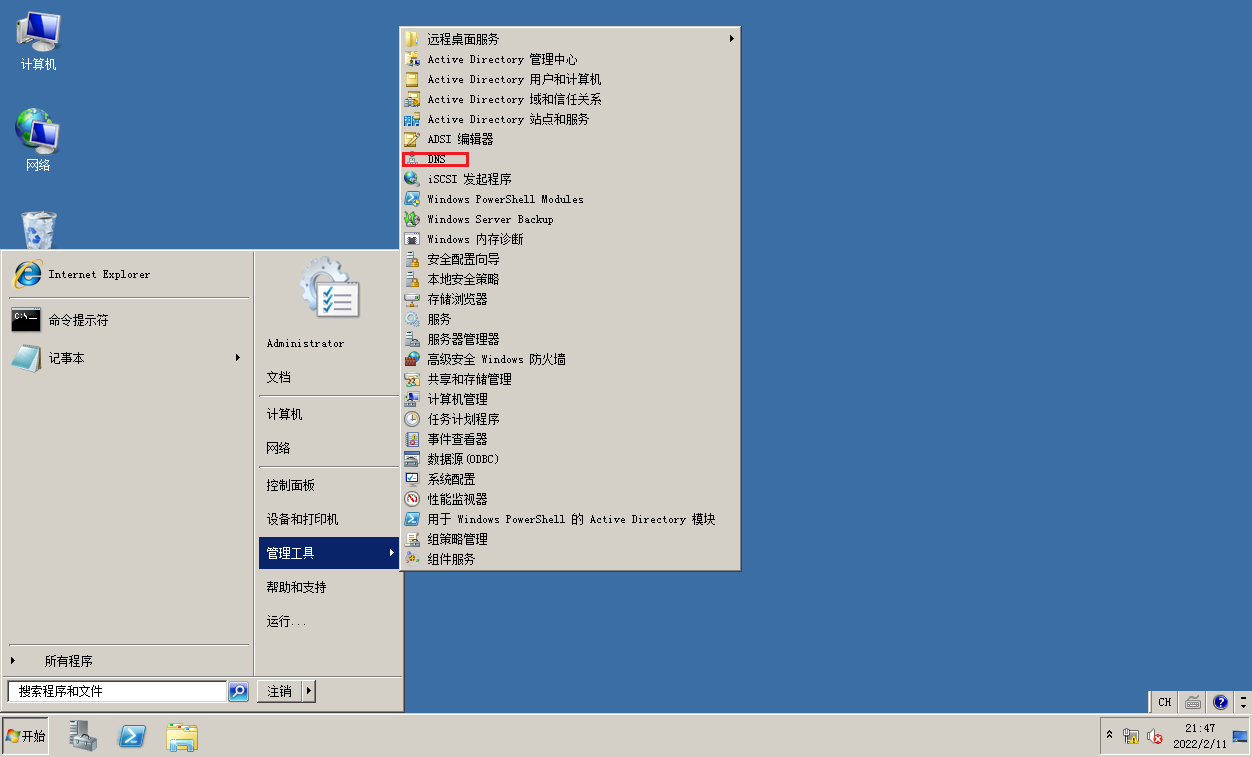
Task: Open 计算机 desktop icon
Action: pos(38,42)
